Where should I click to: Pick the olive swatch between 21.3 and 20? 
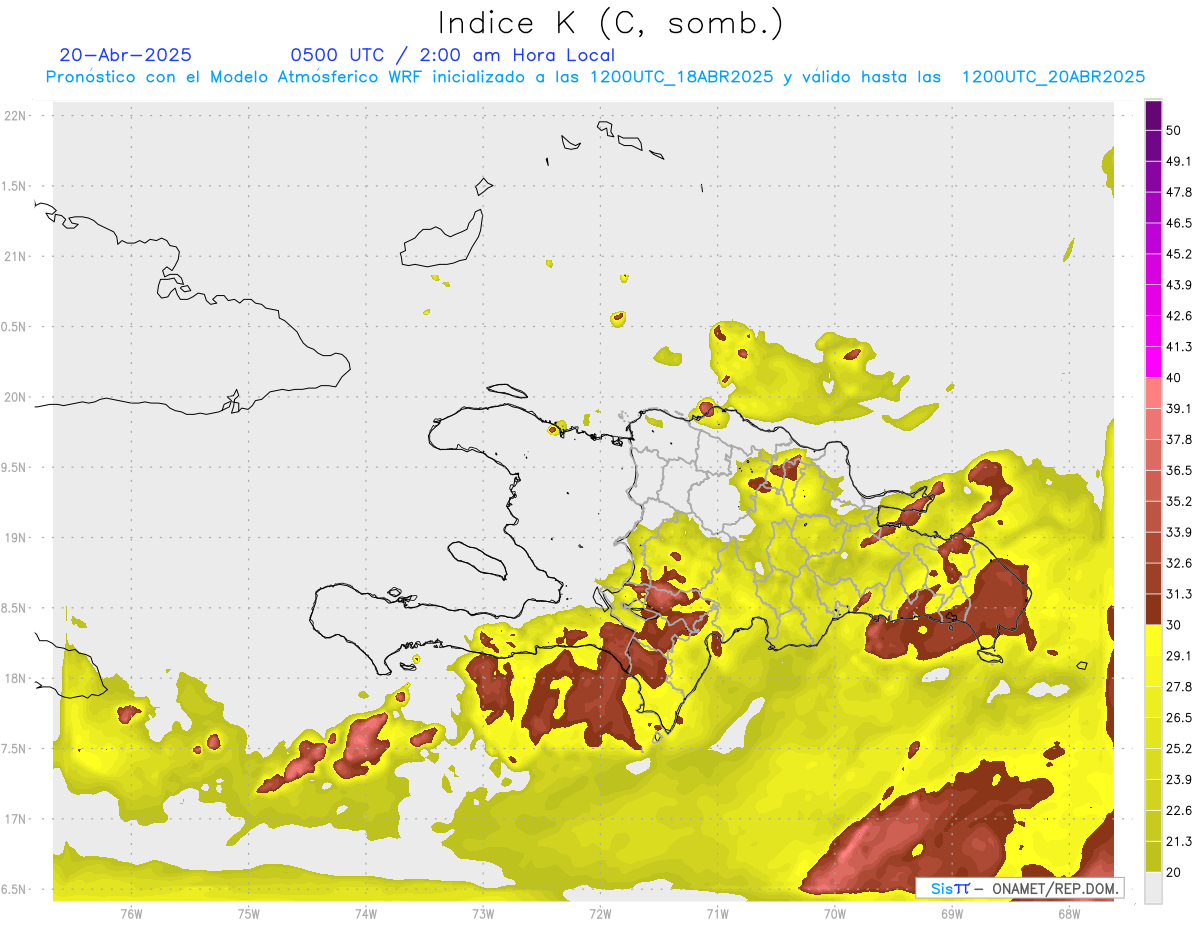tap(1153, 857)
